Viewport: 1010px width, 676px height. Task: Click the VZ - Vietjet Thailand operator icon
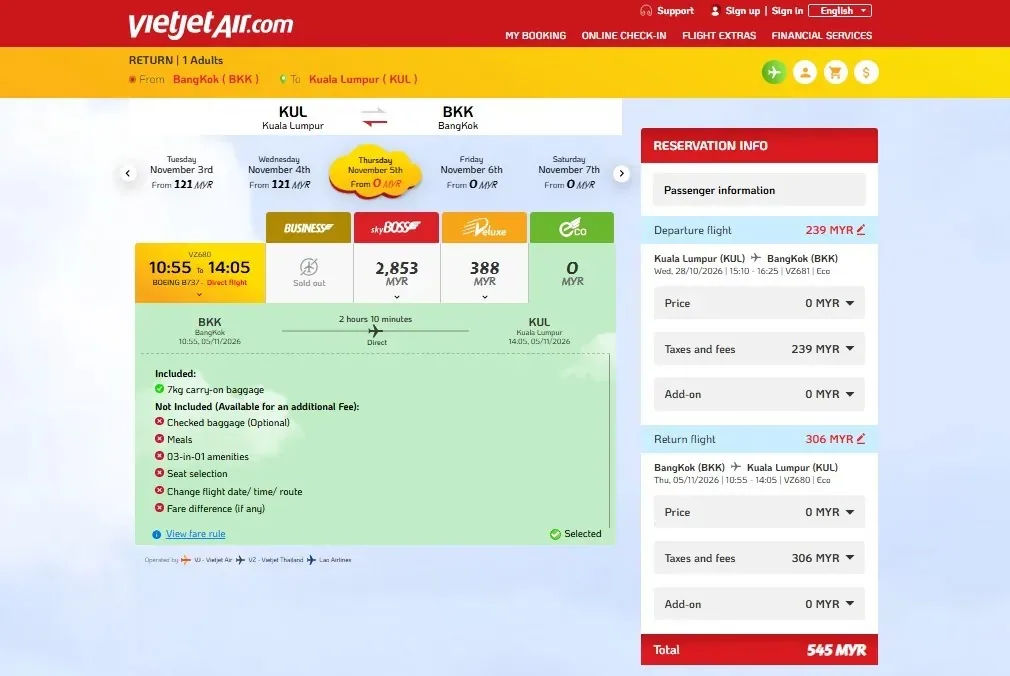click(240, 559)
